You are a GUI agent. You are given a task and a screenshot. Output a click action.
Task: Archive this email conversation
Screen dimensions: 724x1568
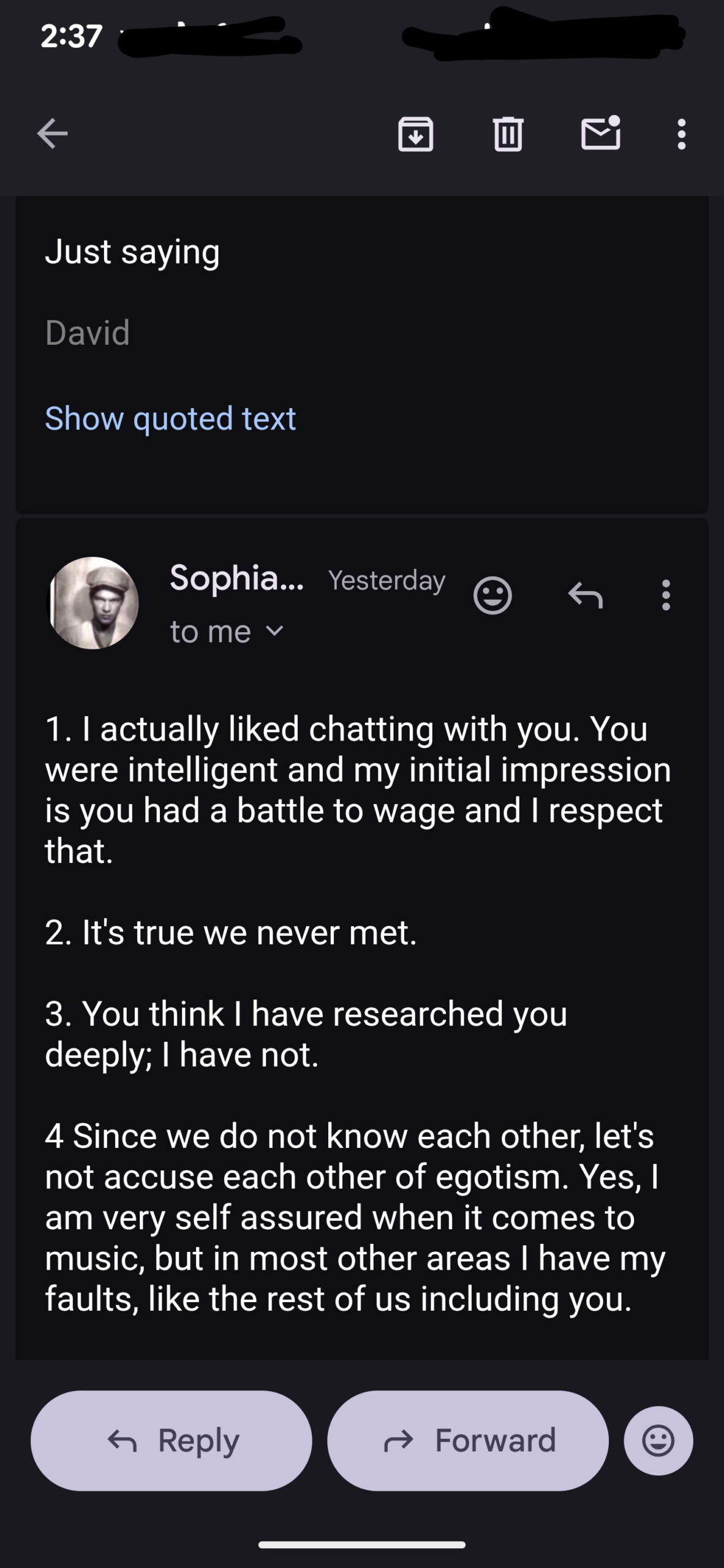pyautogui.click(x=416, y=134)
